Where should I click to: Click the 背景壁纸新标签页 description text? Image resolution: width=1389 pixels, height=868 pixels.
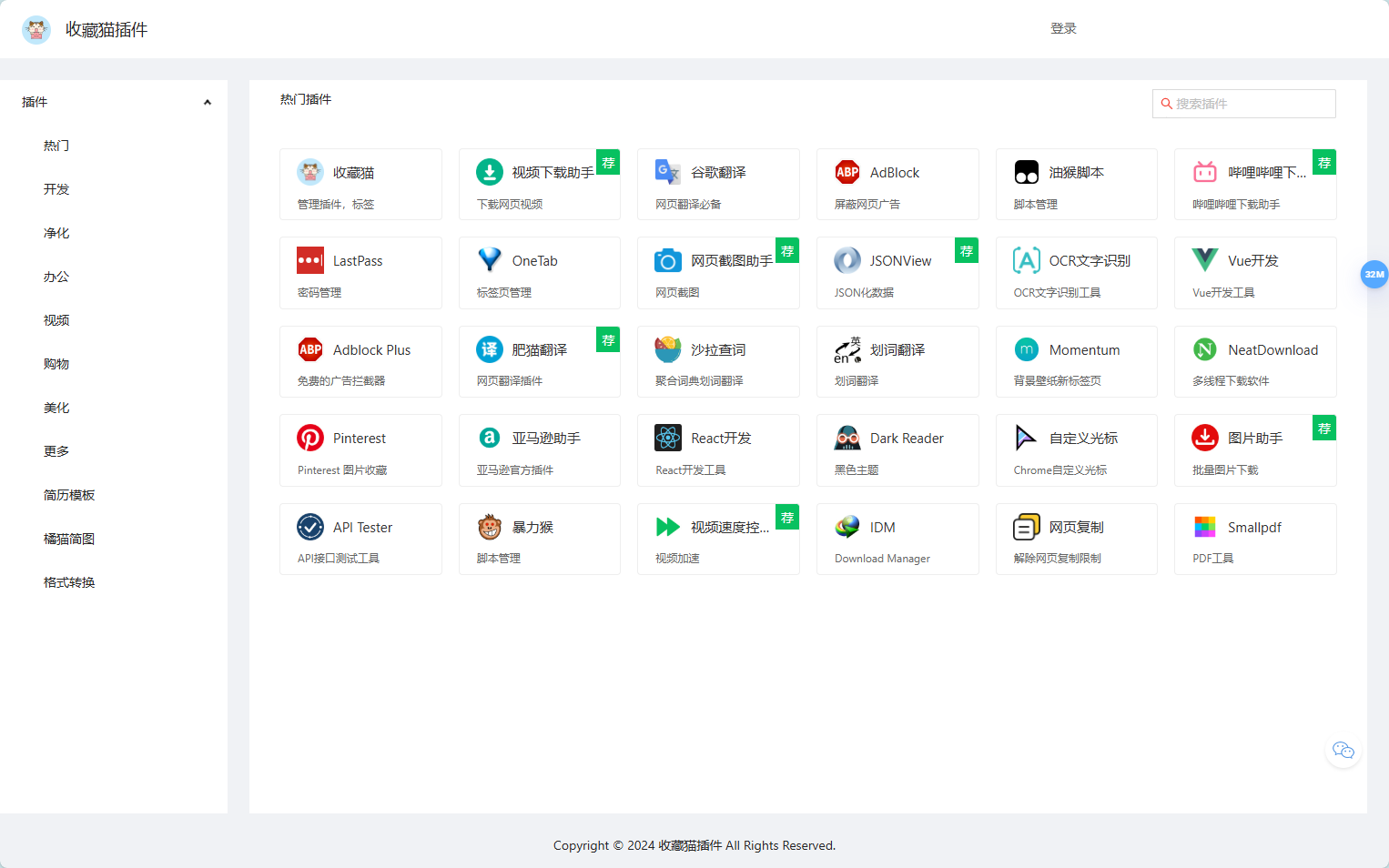1058,381
